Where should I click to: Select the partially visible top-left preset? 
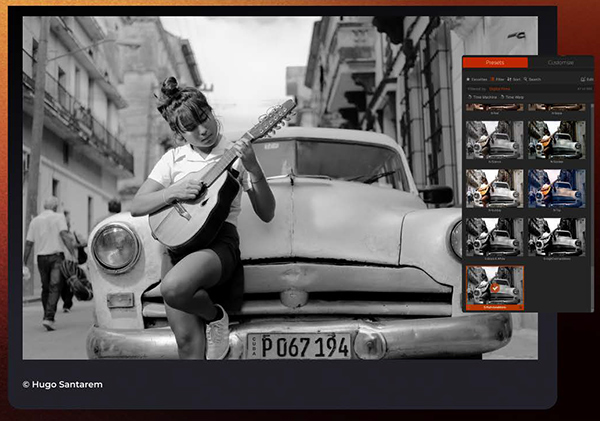coord(495,108)
